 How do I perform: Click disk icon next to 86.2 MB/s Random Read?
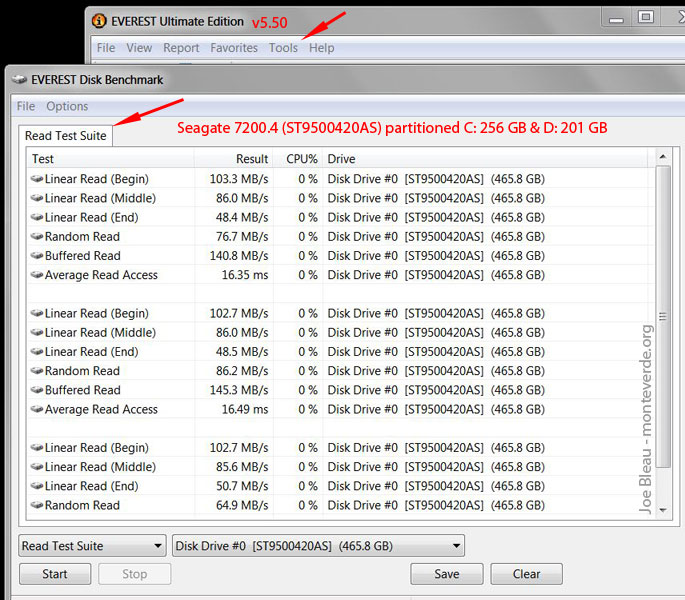click(37, 371)
